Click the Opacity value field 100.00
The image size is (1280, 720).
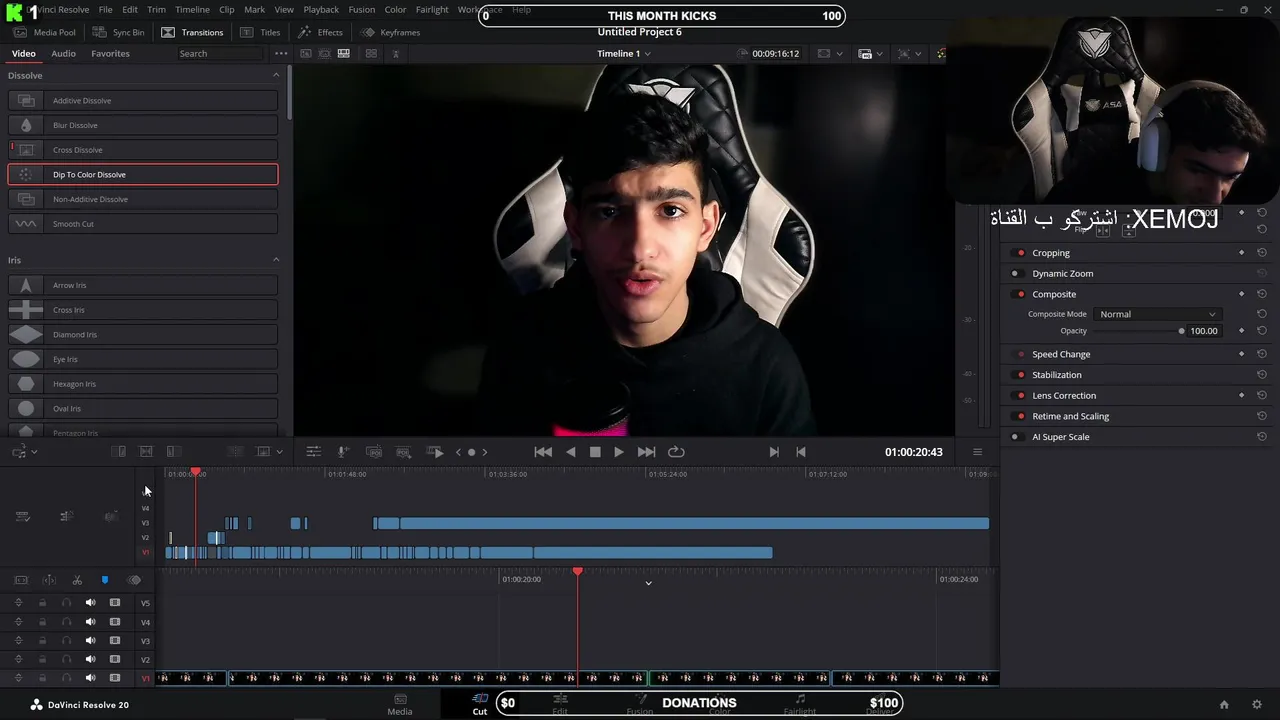[x=1204, y=331]
